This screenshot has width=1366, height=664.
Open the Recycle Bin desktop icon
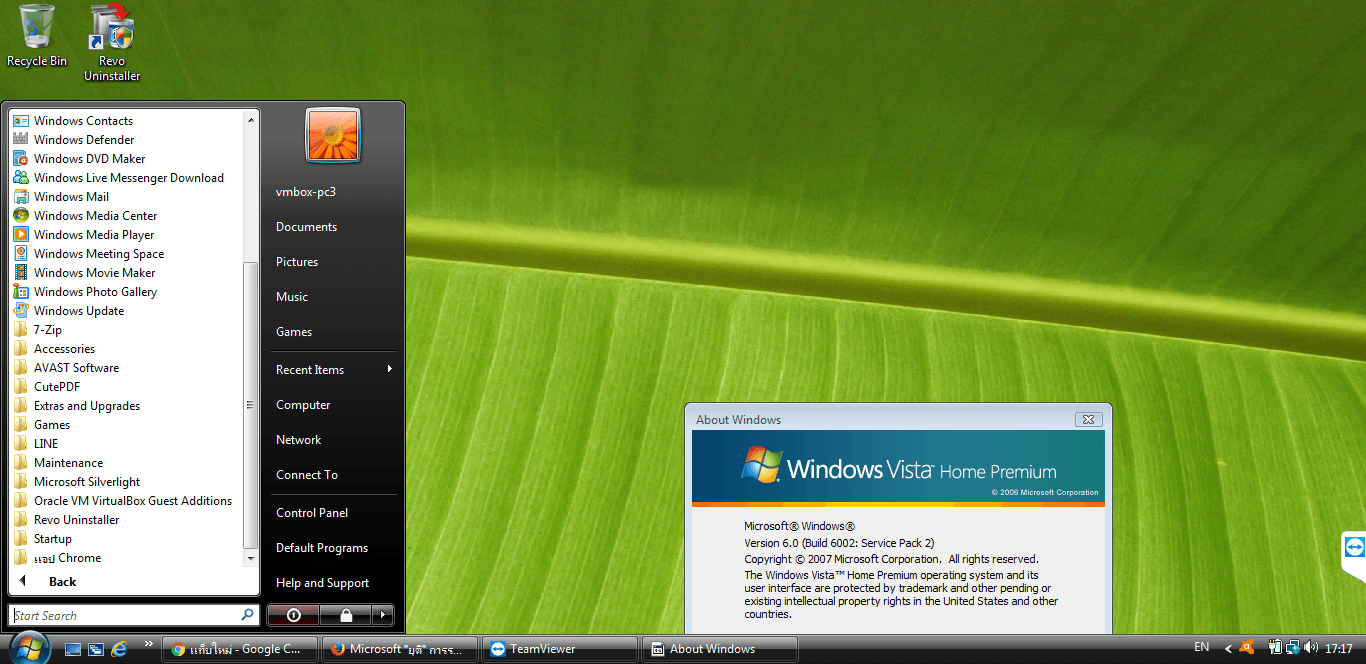pyautogui.click(x=37, y=36)
